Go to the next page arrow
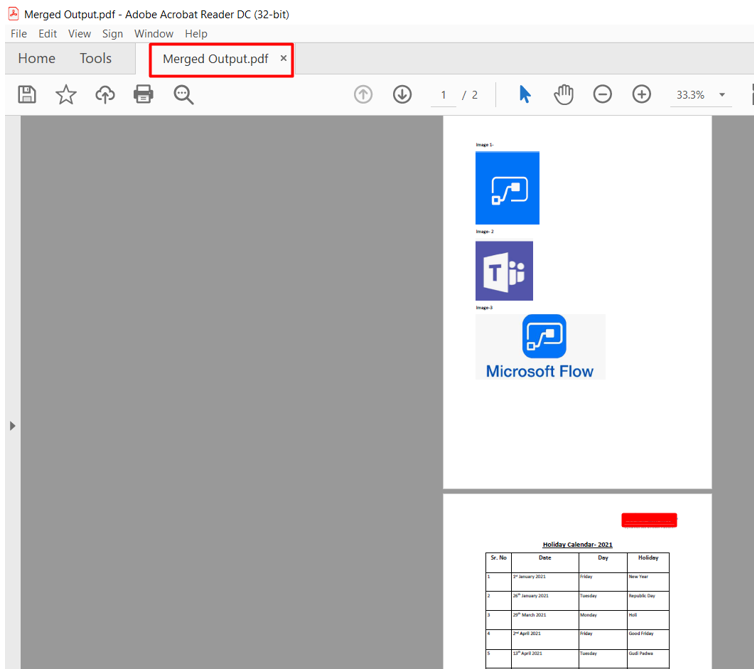Viewport: 754px width, 669px height. (402, 94)
